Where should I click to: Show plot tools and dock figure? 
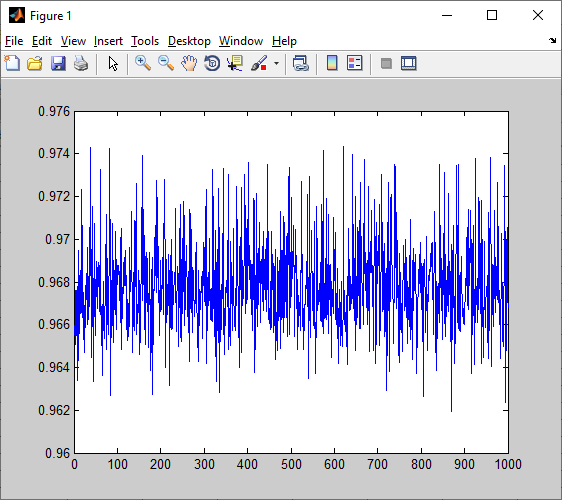[x=409, y=63]
